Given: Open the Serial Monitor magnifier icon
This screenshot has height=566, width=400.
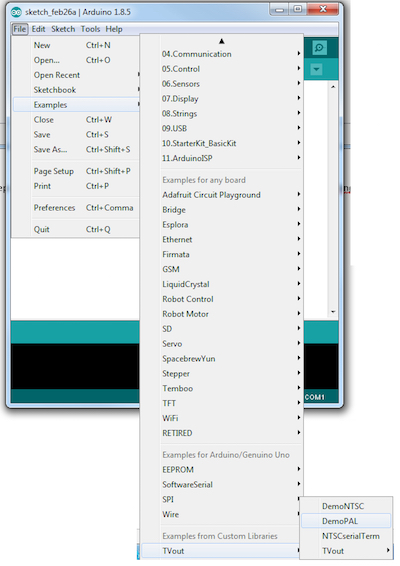Looking at the screenshot, I should (x=319, y=48).
